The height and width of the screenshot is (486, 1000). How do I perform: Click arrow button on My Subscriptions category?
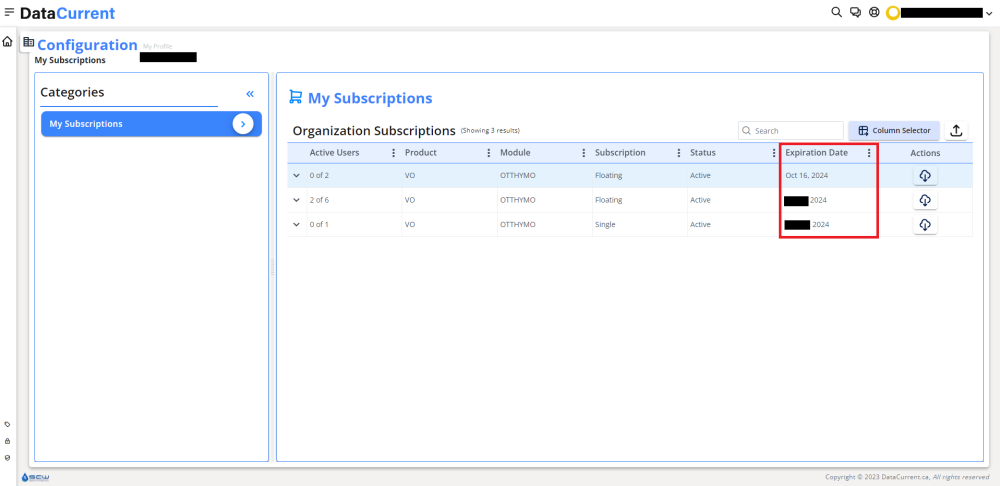coord(243,124)
